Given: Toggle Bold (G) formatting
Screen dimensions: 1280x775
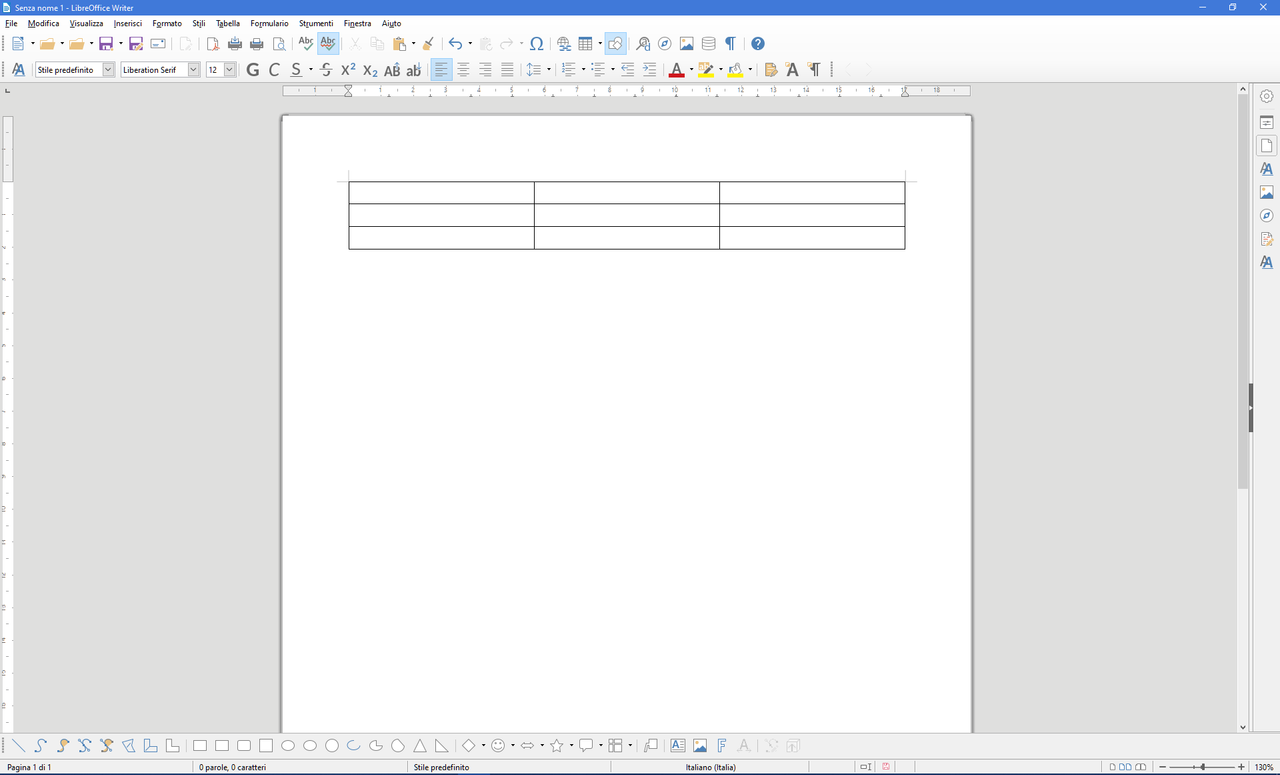Looking at the screenshot, I should pyautogui.click(x=252, y=70).
